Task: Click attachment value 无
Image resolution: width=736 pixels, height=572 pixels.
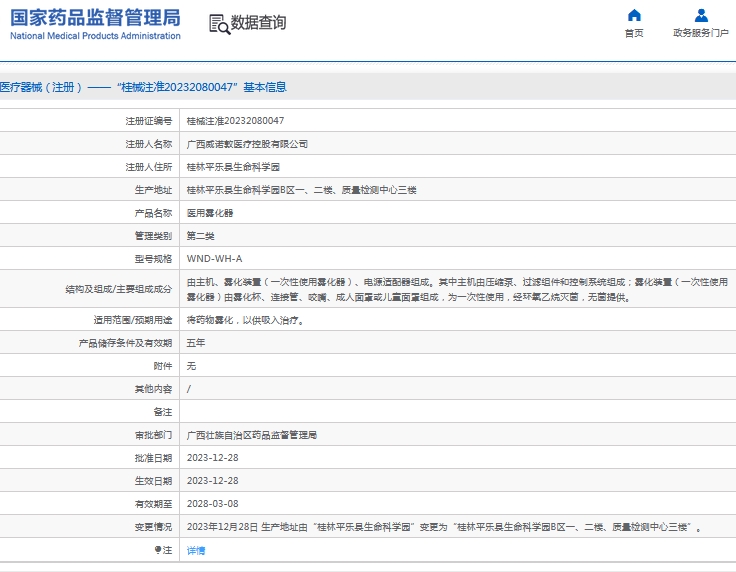Action: tap(191, 366)
